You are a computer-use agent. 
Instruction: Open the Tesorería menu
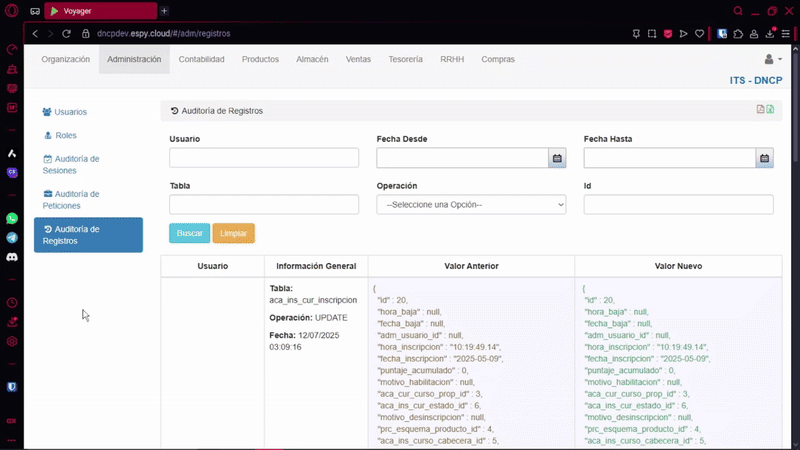pos(405,59)
